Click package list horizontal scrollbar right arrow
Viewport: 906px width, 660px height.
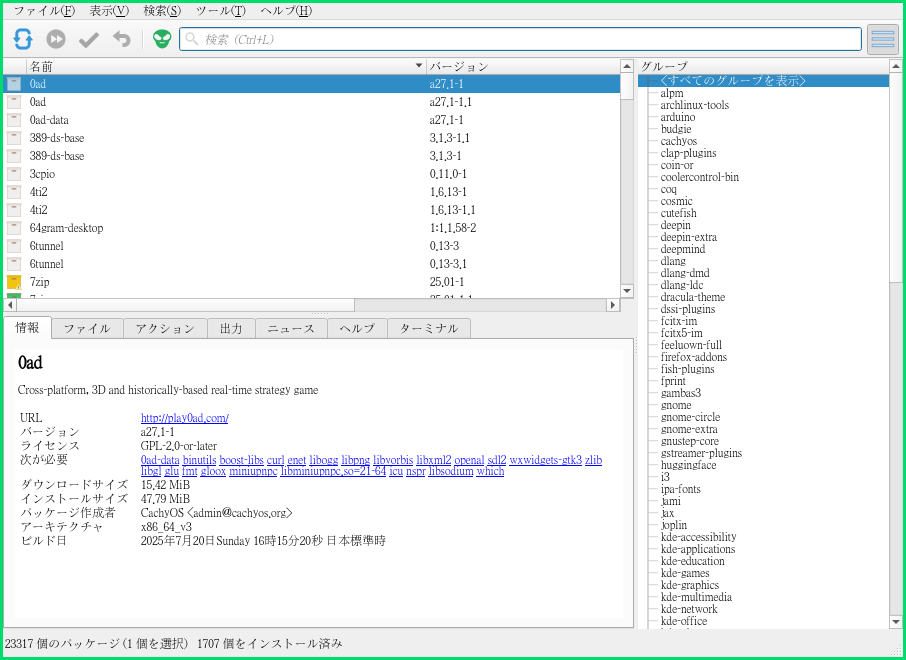pyautogui.click(x=613, y=305)
